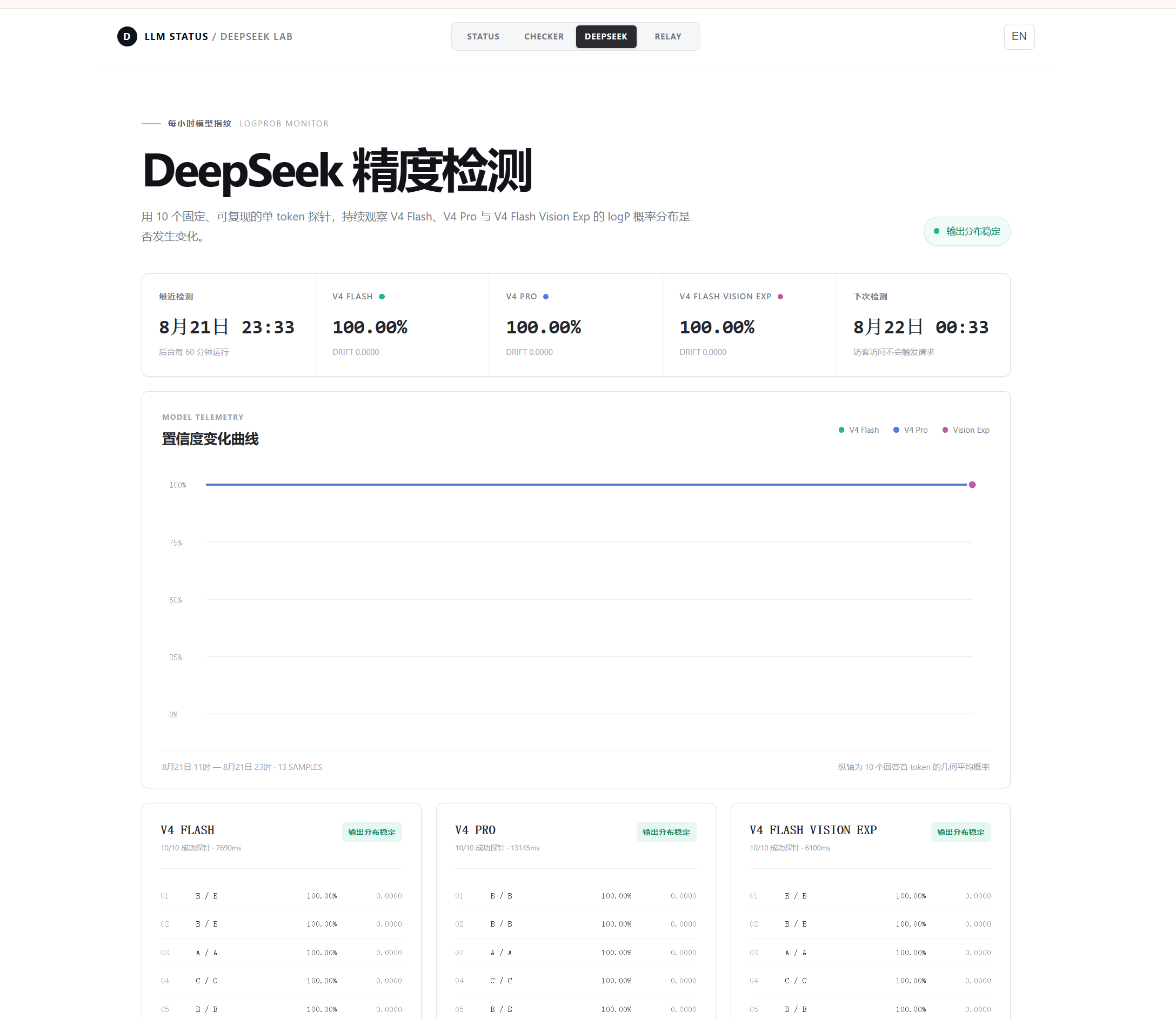Click the 6100ms probe summary in Vision Exp card
The height and width of the screenshot is (1019, 1176).
(790, 848)
